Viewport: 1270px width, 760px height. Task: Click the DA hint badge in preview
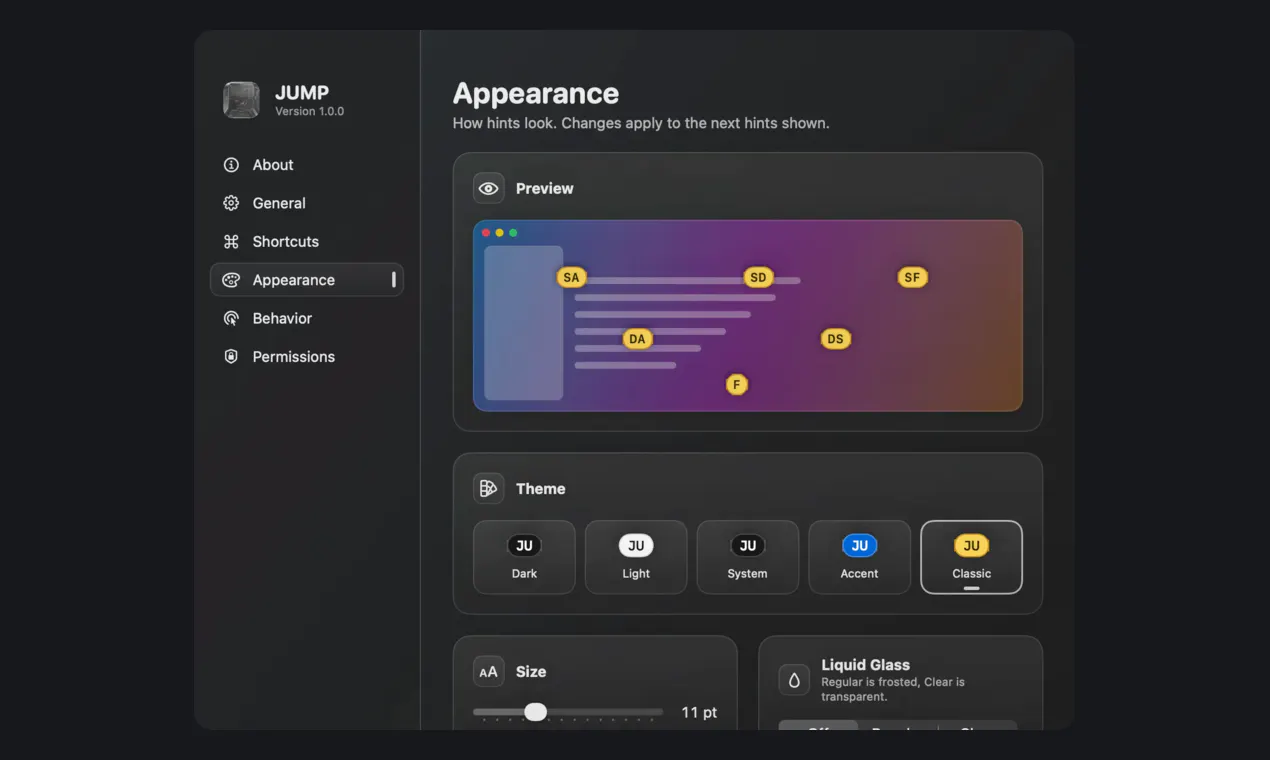pyautogui.click(x=637, y=339)
